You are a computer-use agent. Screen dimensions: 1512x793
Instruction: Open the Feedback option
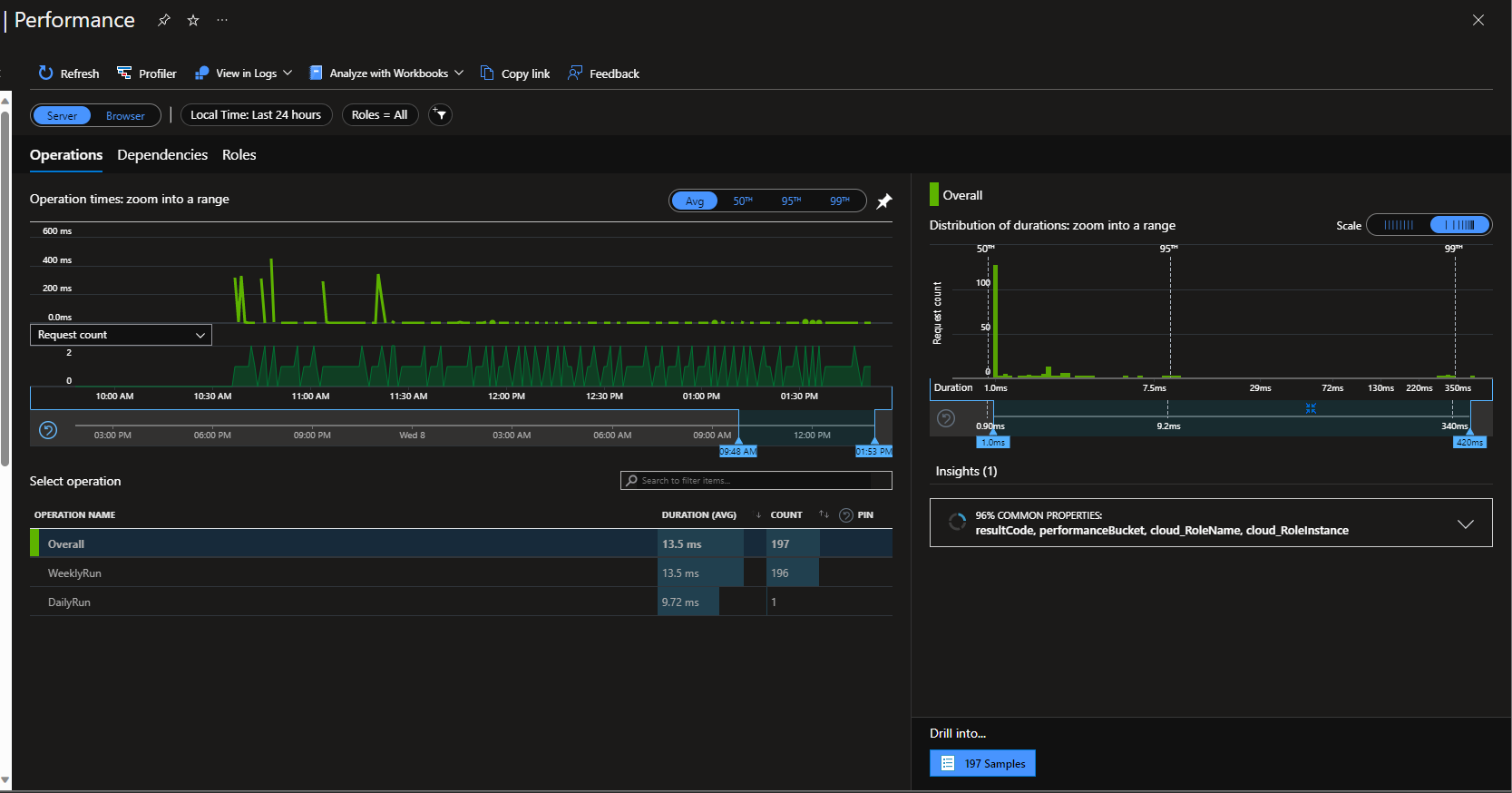603,73
